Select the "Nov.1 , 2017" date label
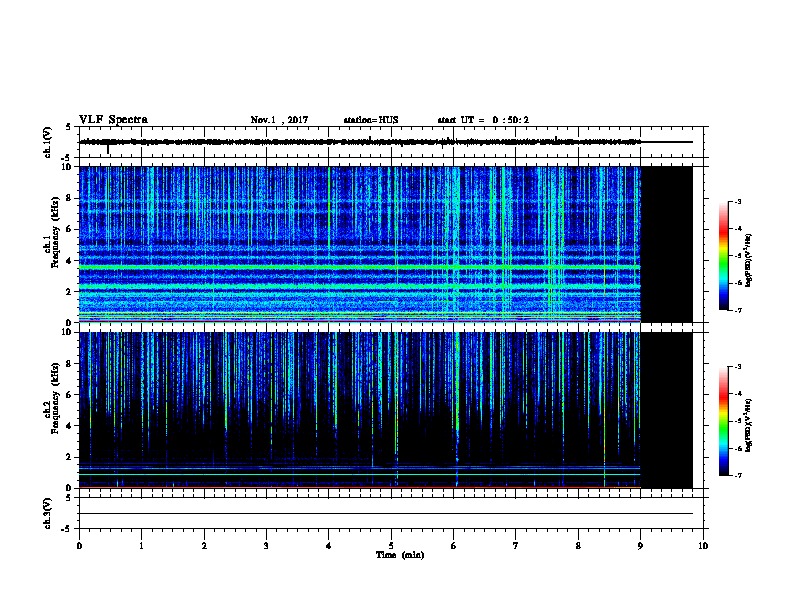Viewport: 792px width, 612px height. click(279, 120)
